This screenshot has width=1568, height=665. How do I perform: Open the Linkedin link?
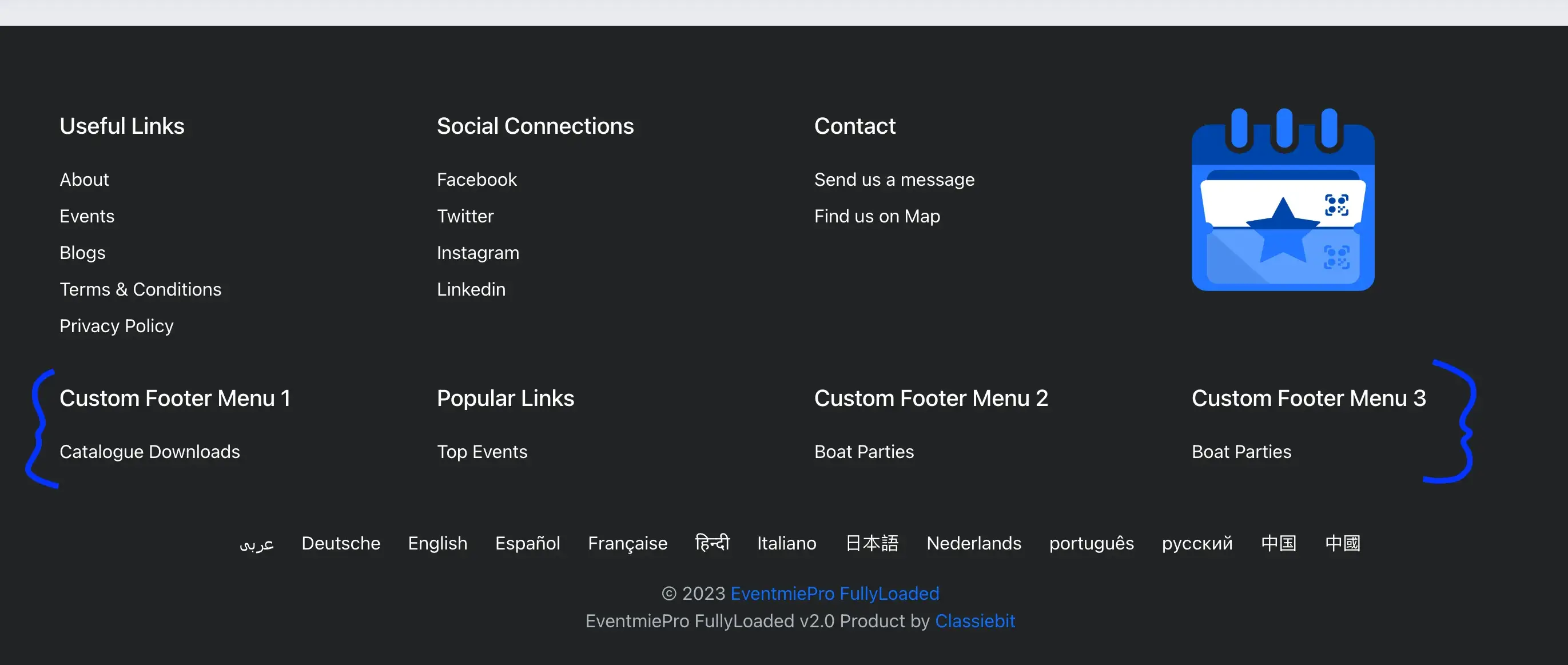coord(471,289)
